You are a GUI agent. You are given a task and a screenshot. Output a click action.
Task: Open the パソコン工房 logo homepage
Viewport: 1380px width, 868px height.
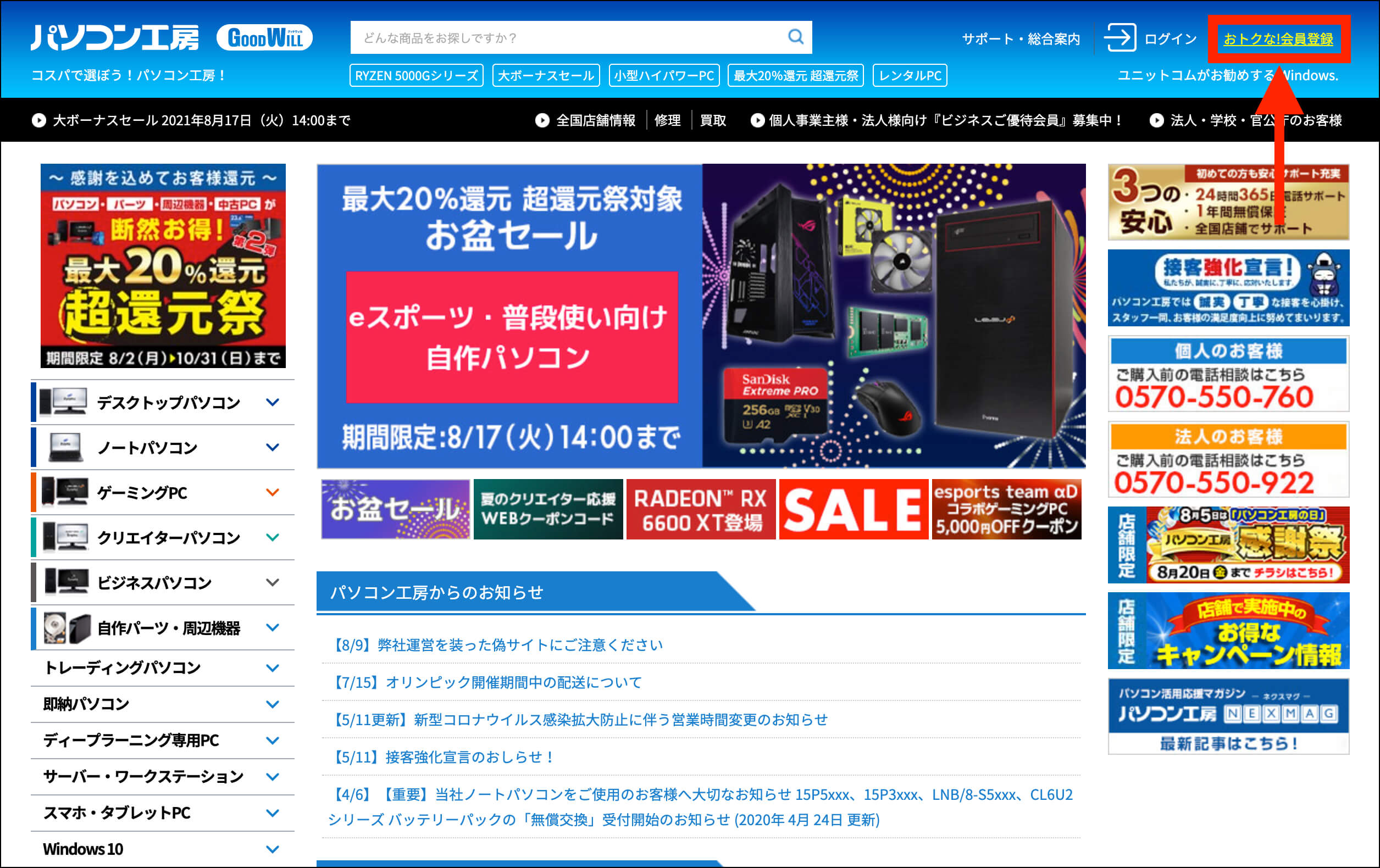pyautogui.click(x=115, y=38)
